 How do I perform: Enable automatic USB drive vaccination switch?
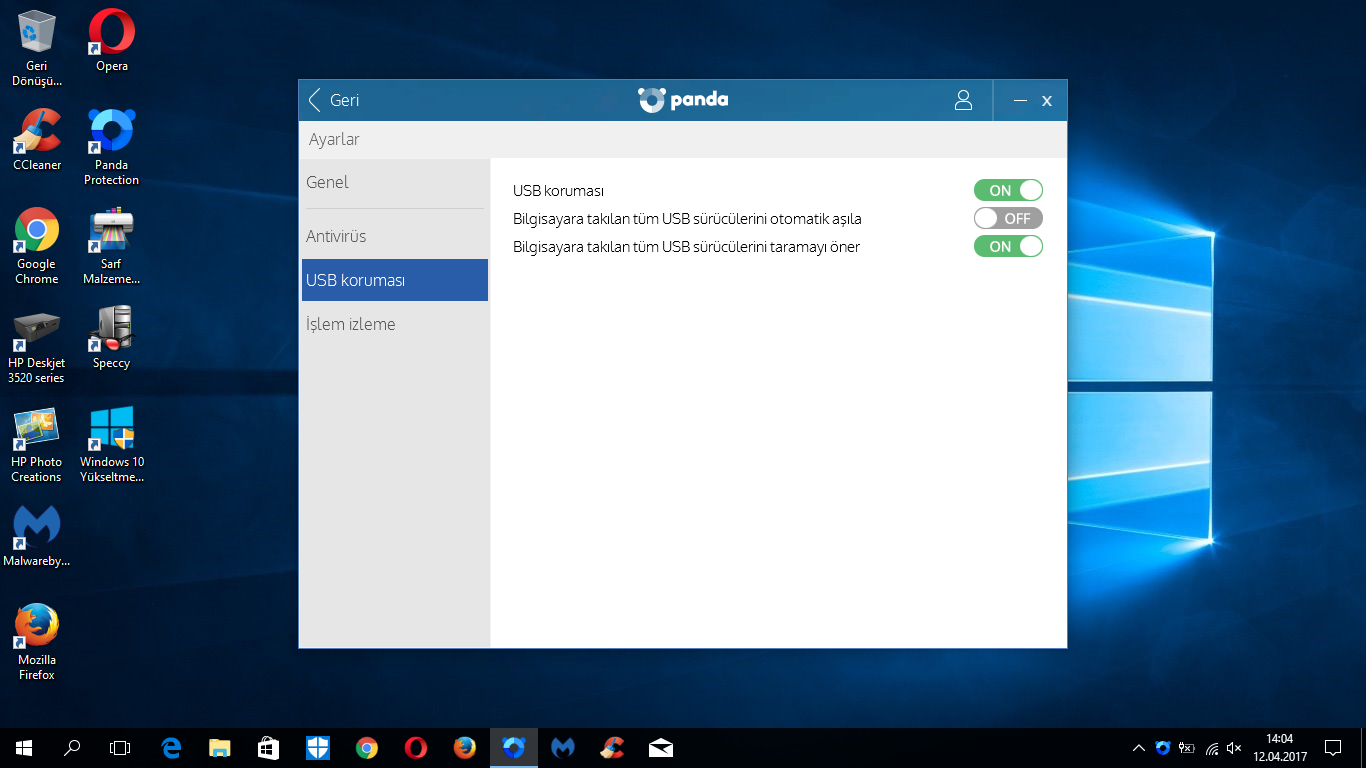coord(1008,218)
